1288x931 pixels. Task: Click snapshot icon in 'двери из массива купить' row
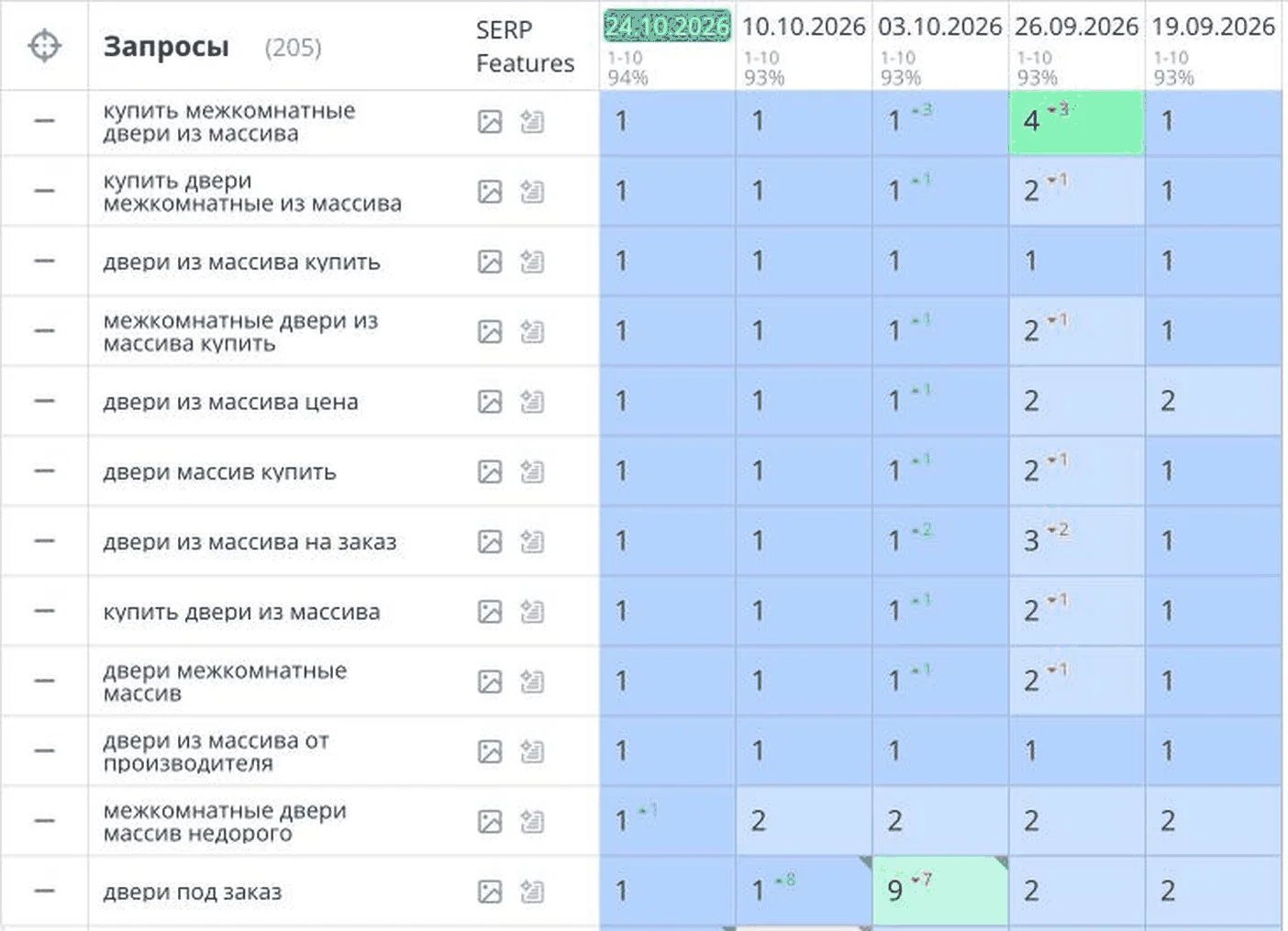tap(532, 261)
